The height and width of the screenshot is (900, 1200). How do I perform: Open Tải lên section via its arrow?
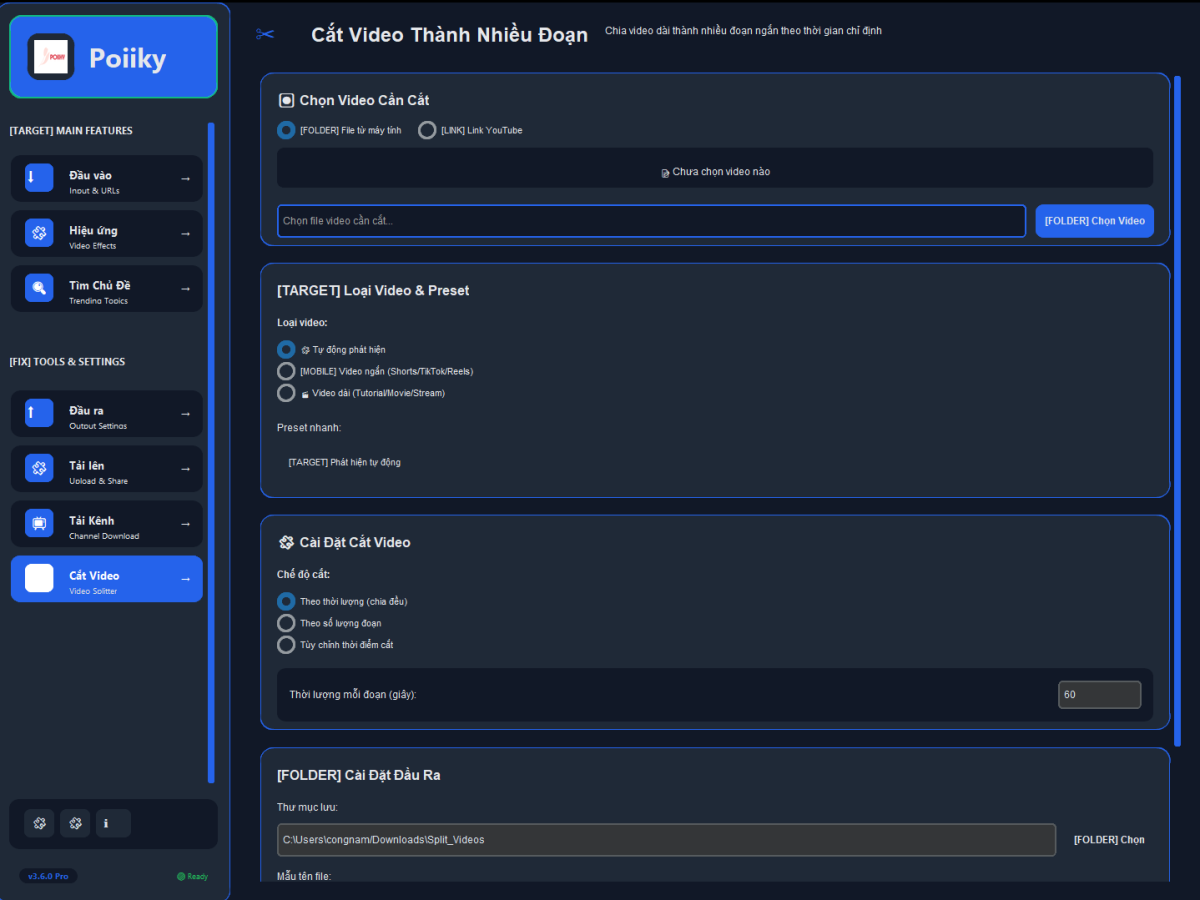[185, 469]
